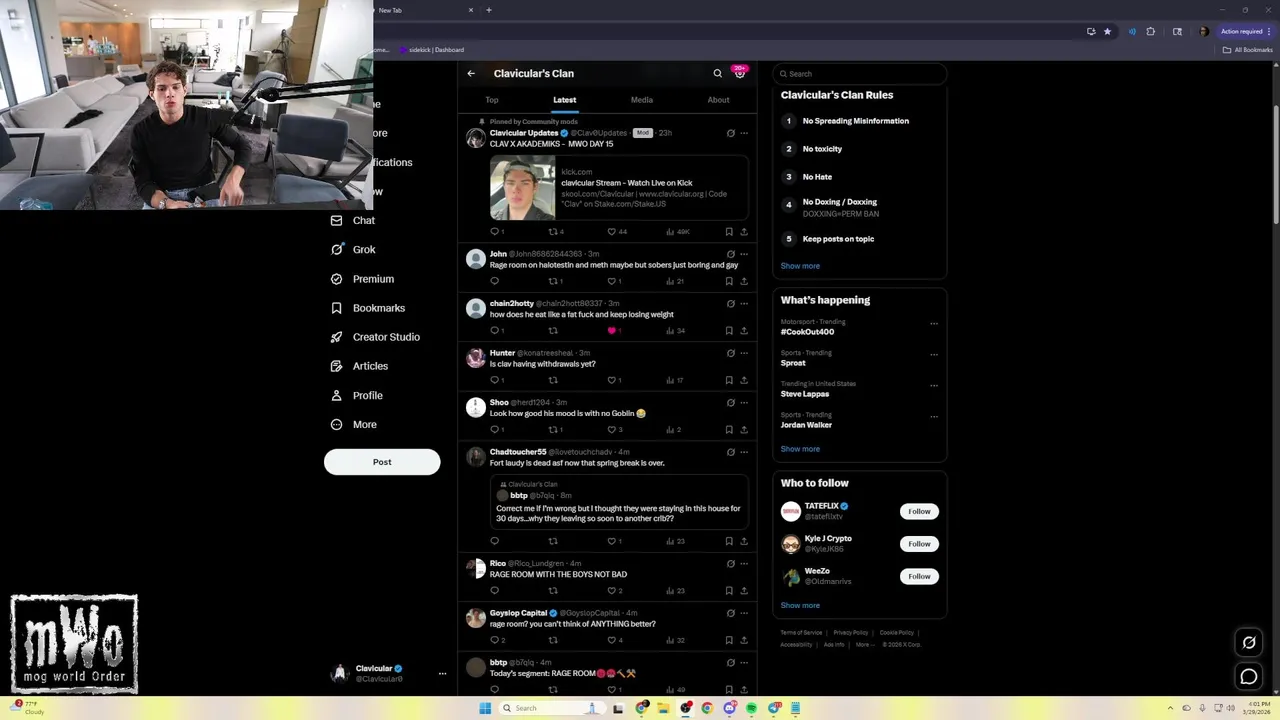This screenshot has height=720, width=1280.
Task: Switch to the Media tab
Action: click(642, 100)
